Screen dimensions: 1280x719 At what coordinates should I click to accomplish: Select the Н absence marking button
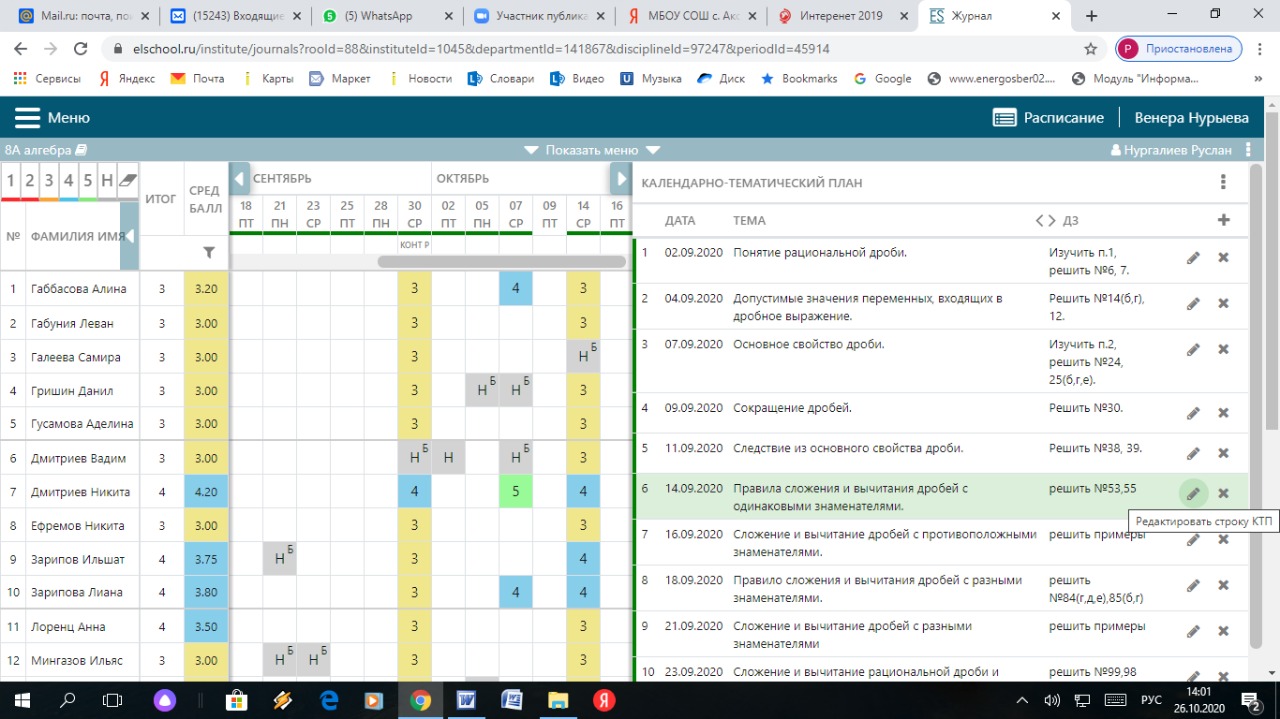point(107,181)
